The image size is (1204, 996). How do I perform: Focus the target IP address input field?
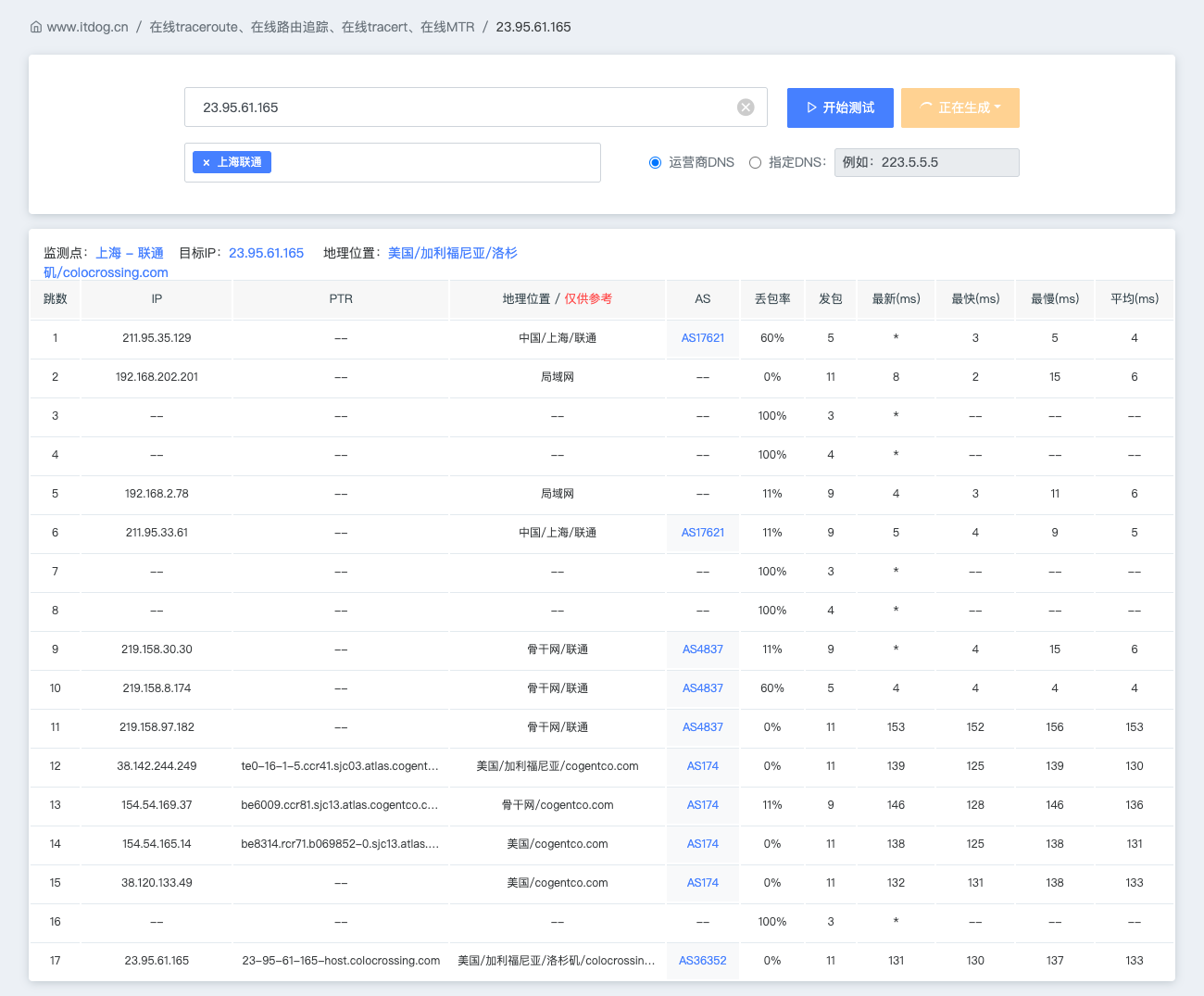(476, 107)
